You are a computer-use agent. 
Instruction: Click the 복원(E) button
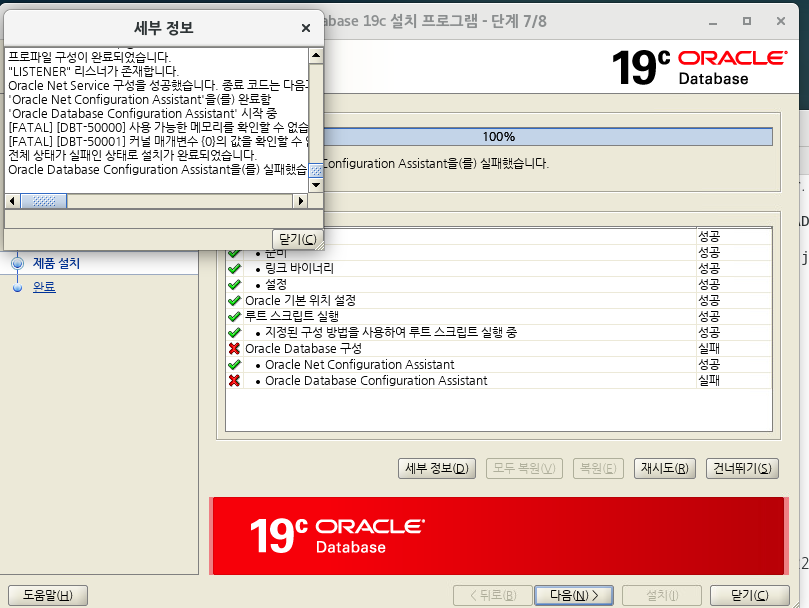pos(598,468)
